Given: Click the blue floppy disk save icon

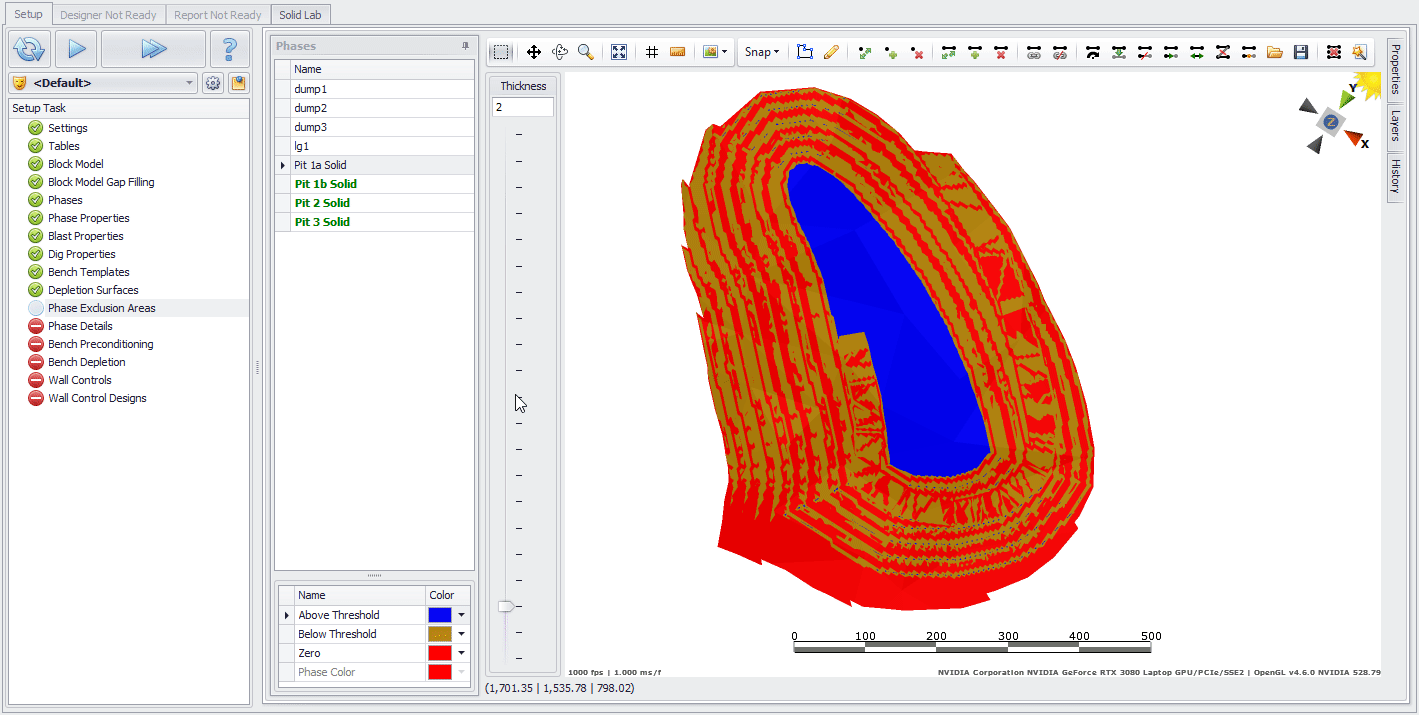Looking at the screenshot, I should tap(1300, 52).
